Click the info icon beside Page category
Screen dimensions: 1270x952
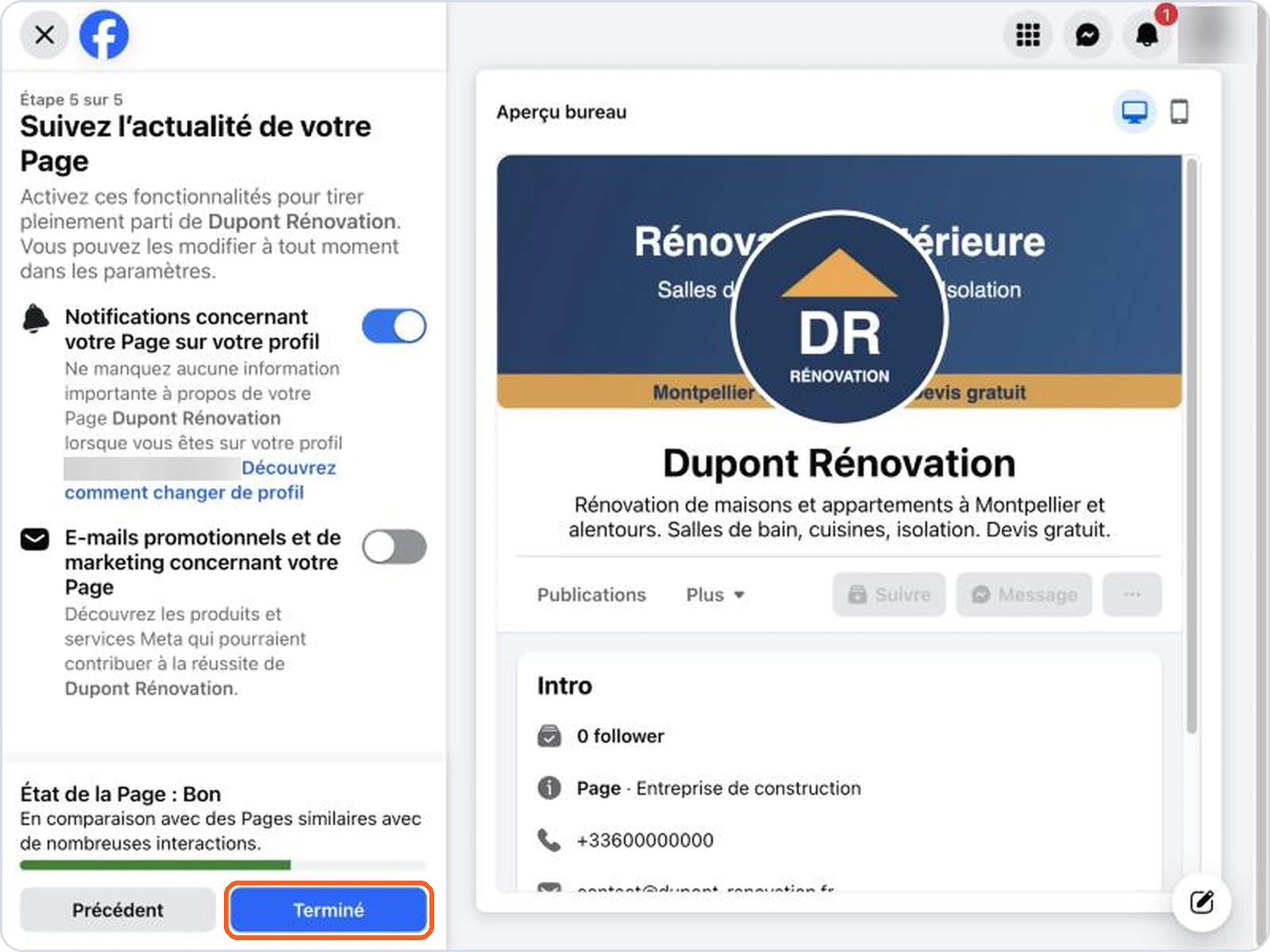point(548,788)
